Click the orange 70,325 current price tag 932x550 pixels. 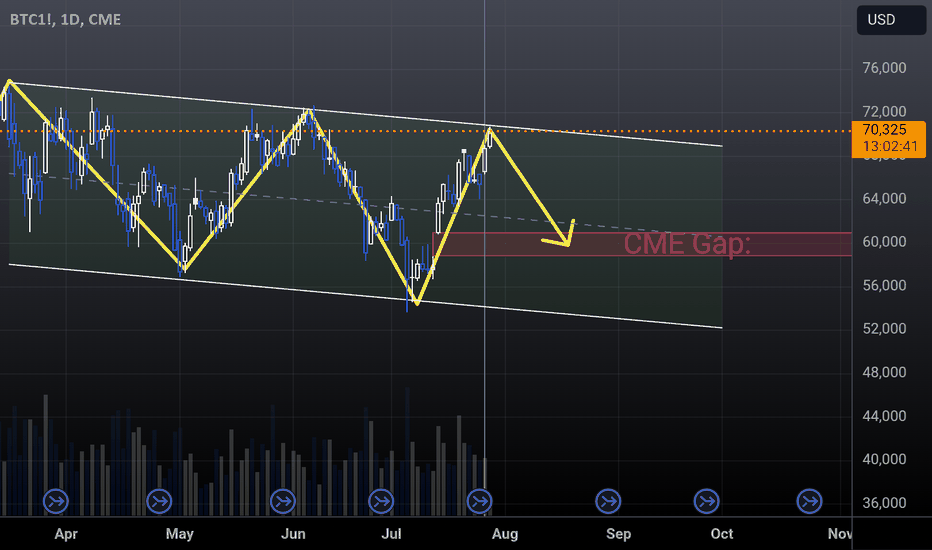click(x=889, y=139)
